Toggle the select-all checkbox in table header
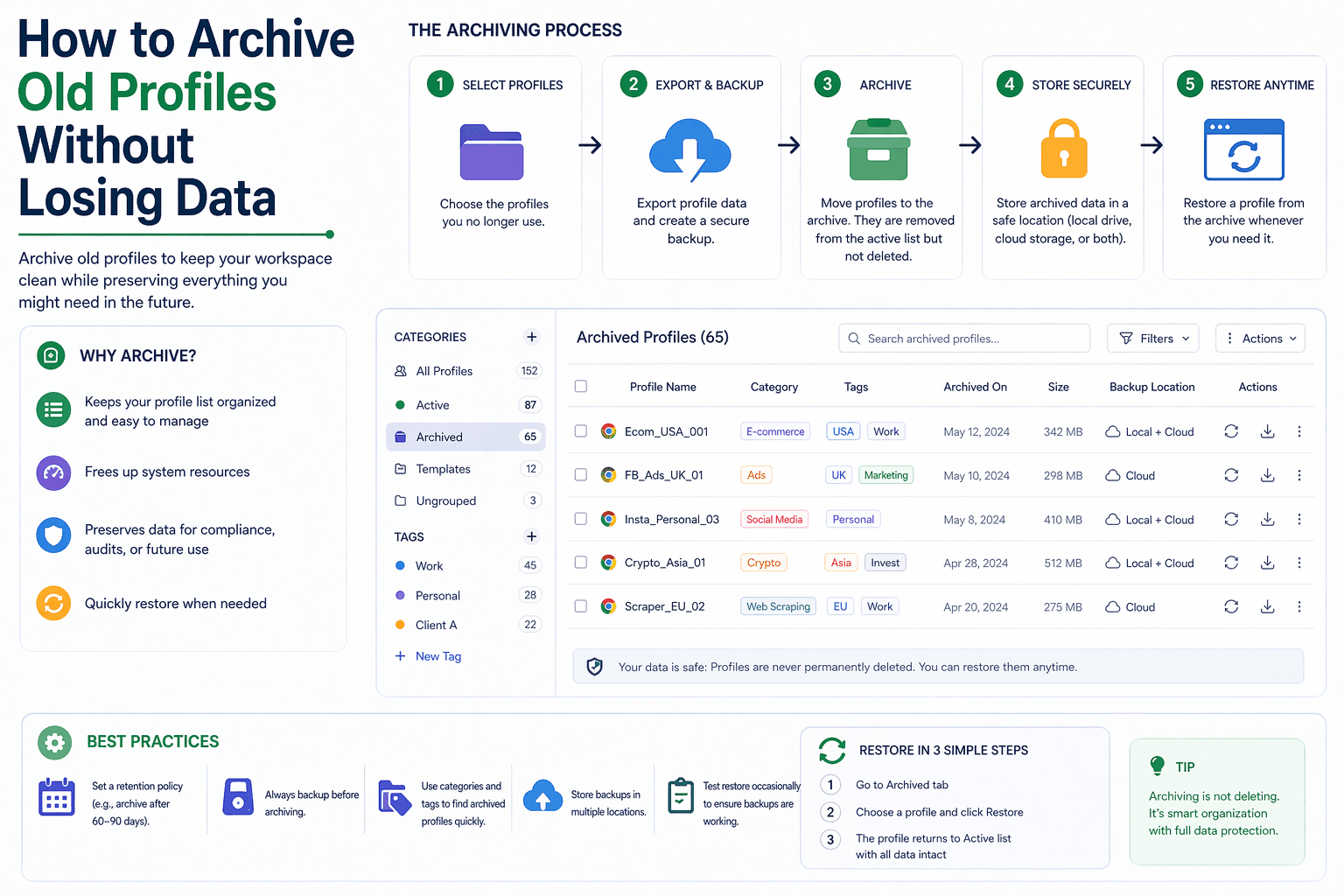Screen dimensions: 1344x896 pyautogui.click(x=581, y=386)
